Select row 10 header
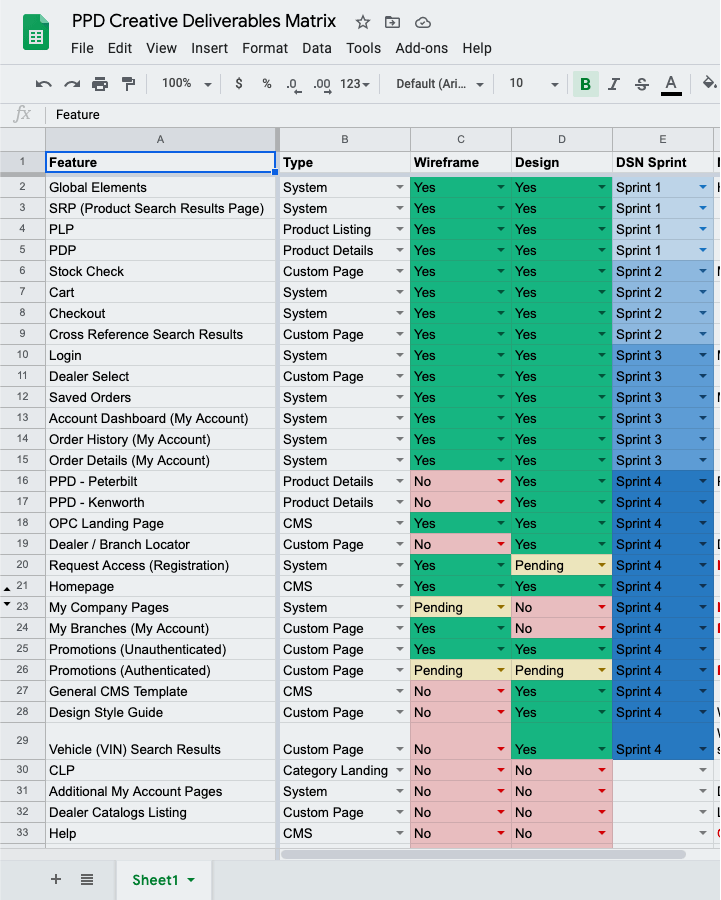 22,355
